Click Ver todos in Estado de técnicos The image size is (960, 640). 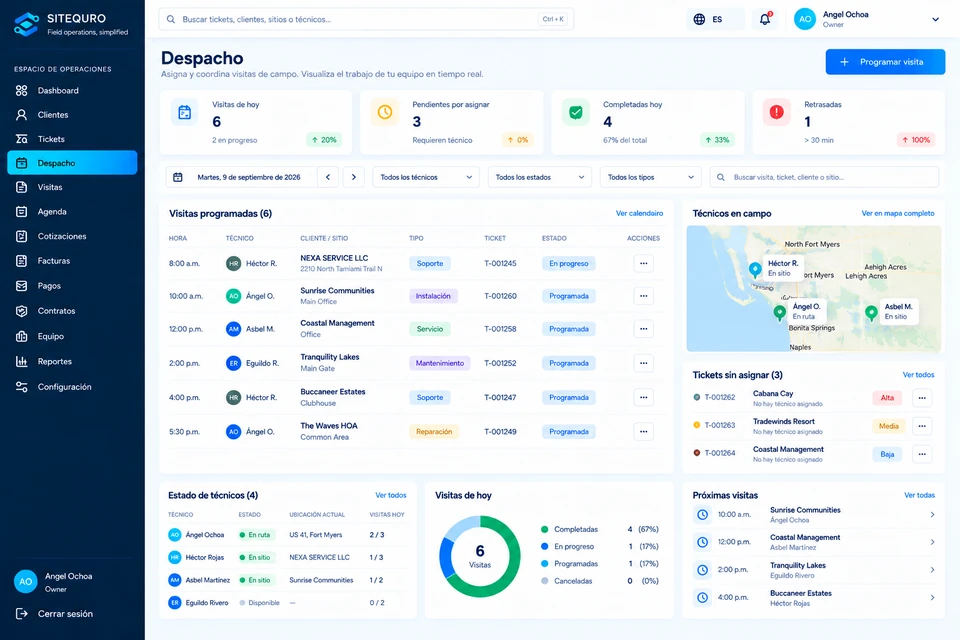[x=391, y=495]
